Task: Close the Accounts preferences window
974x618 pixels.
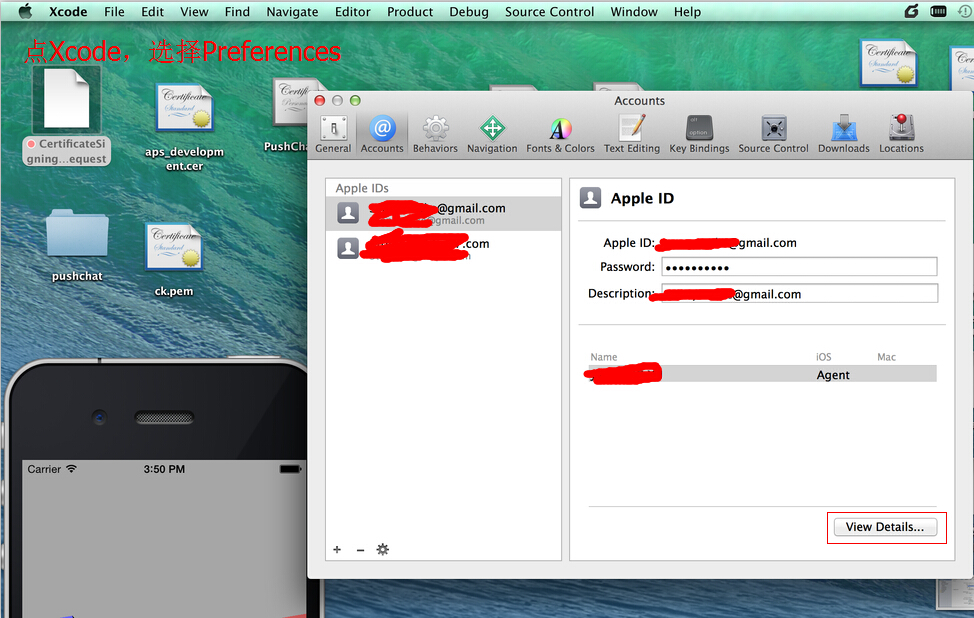Action: (320, 101)
